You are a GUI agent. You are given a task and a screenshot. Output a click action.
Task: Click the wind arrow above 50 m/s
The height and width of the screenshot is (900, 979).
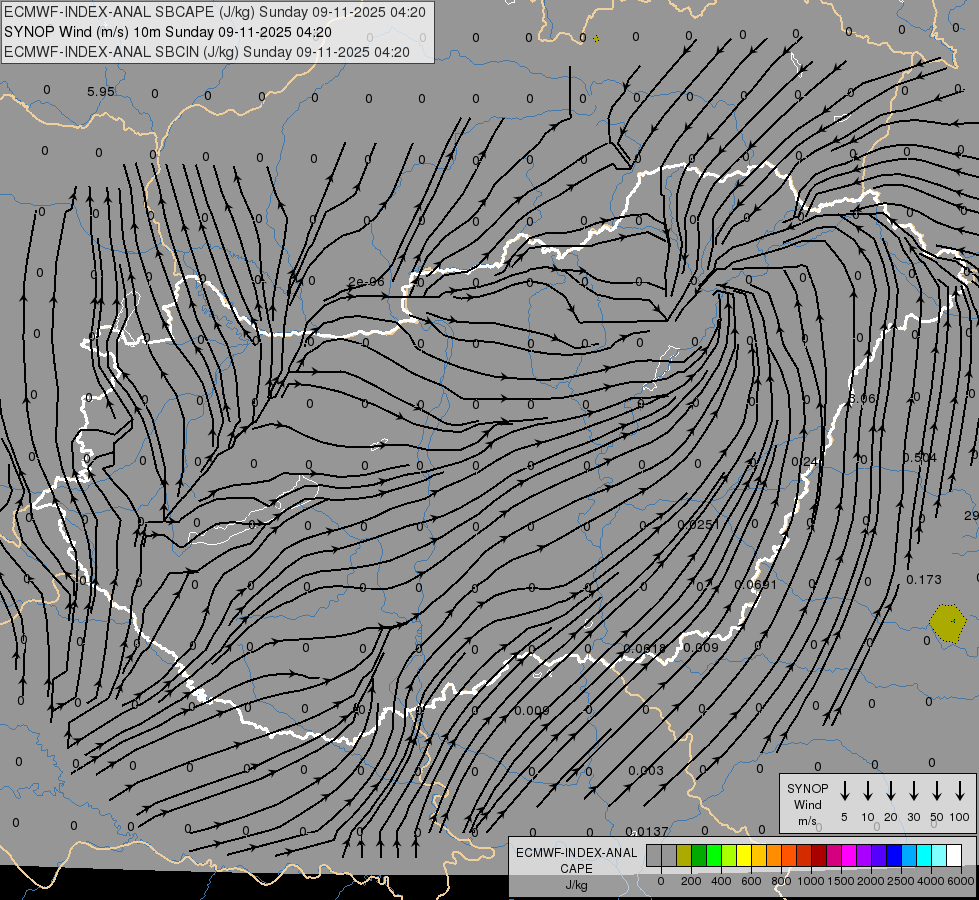[937, 791]
